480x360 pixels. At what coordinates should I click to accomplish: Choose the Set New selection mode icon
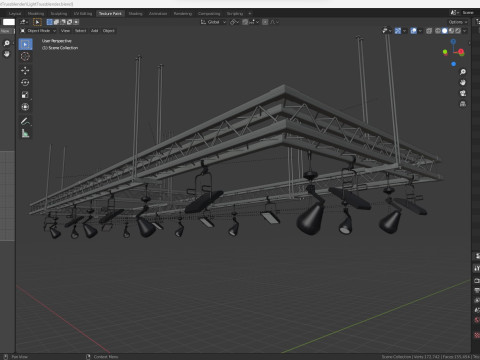click(50, 22)
